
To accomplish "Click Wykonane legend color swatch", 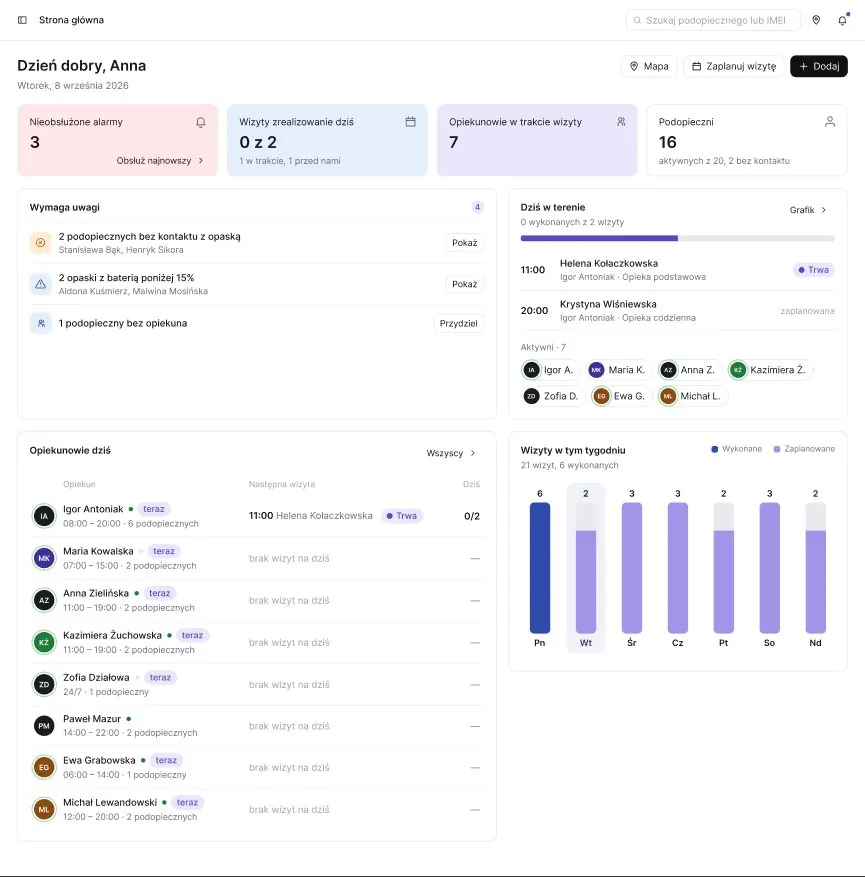I will (714, 449).
